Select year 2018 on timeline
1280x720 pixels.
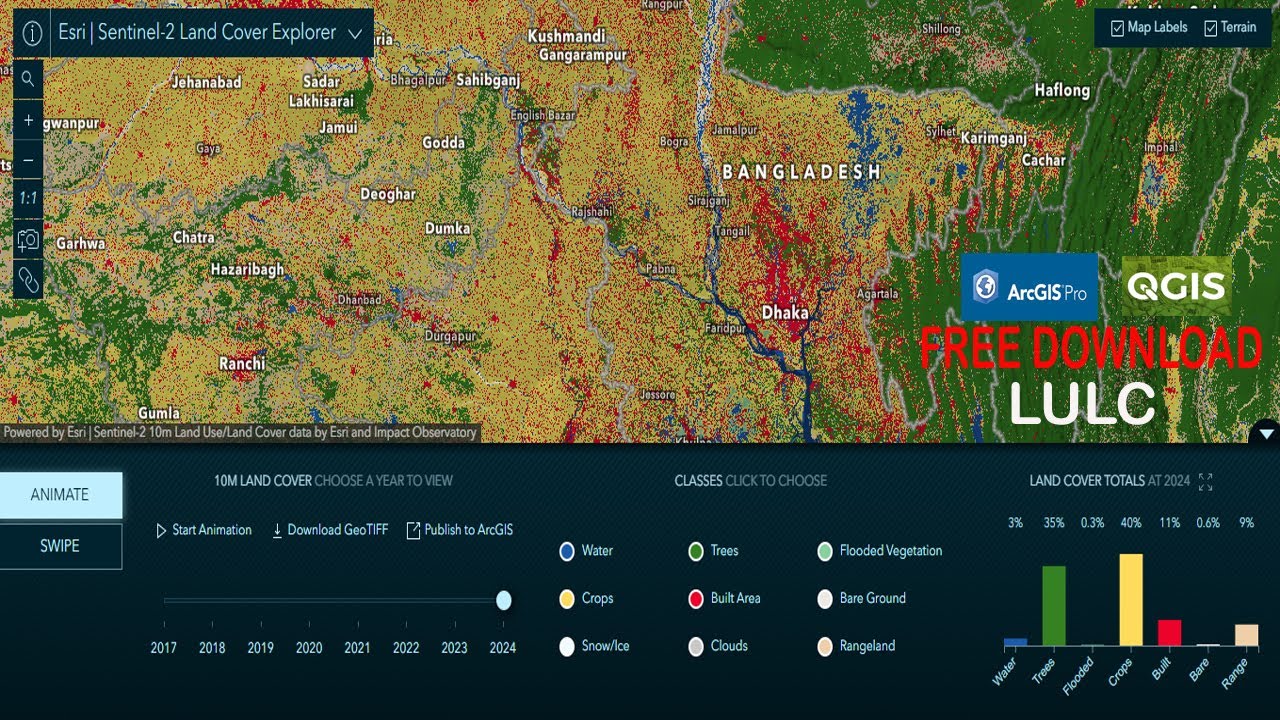click(212, 648)
